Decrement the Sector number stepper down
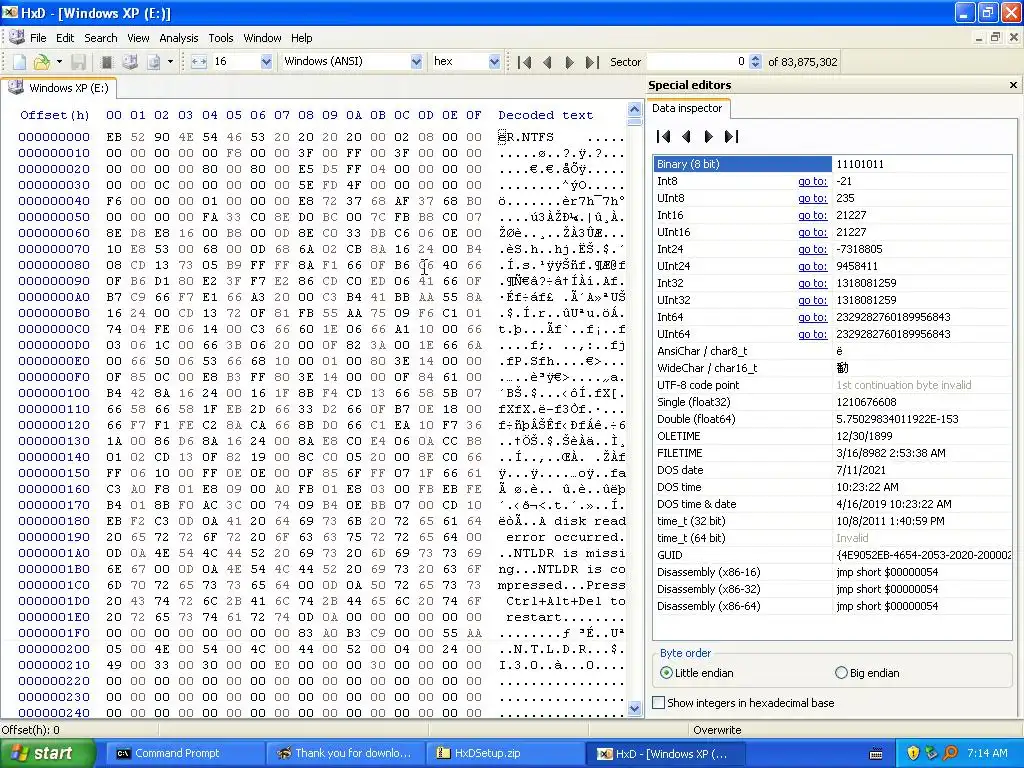 pos(755,66)
